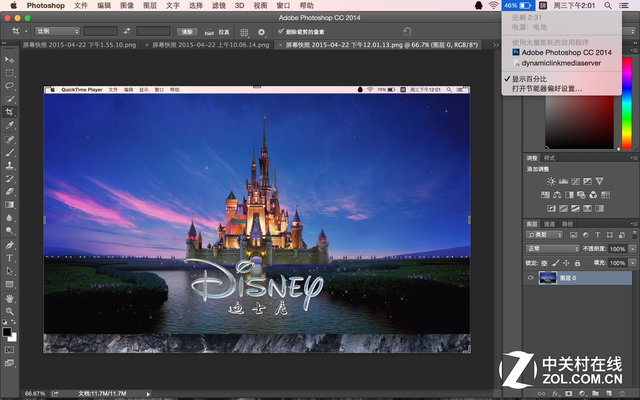This screenshot has height=400, width=640.
Task: Add Levels adjustment layer
Action: (563, 182)
